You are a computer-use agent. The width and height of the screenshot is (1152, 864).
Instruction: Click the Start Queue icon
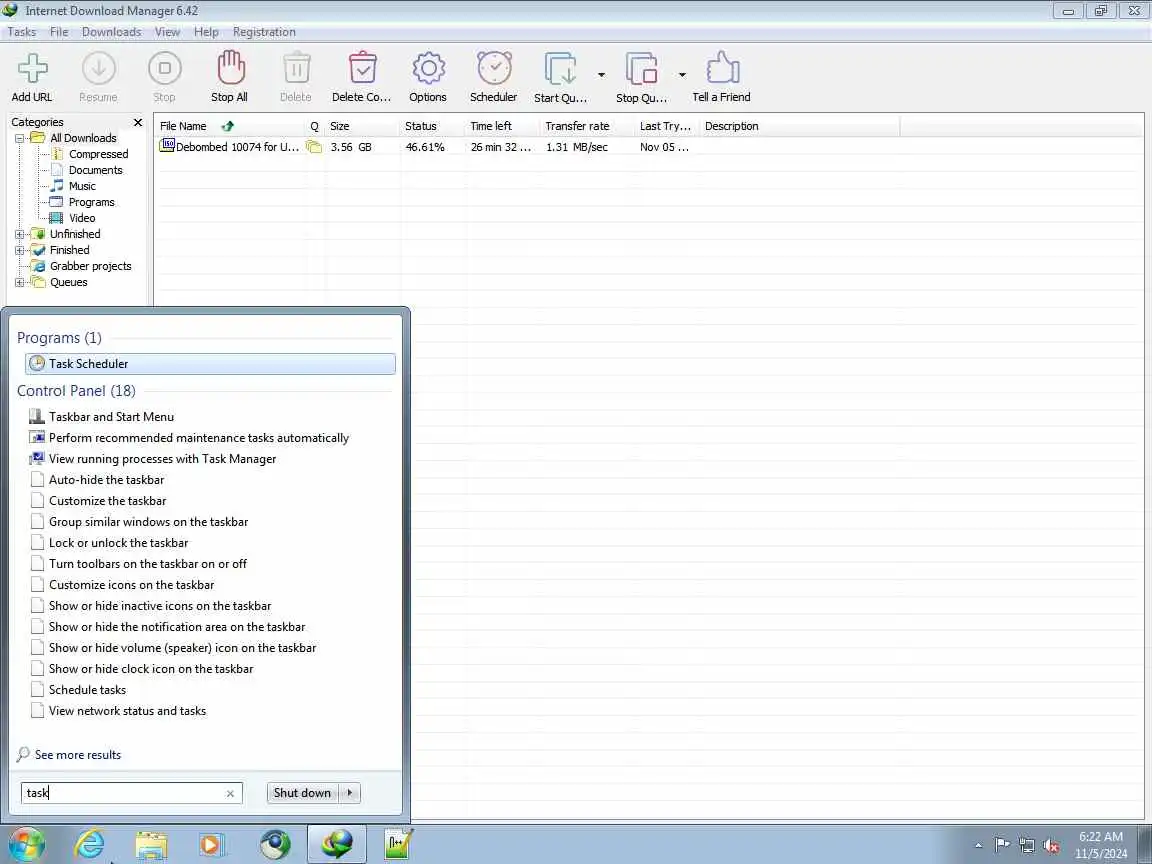561,69
